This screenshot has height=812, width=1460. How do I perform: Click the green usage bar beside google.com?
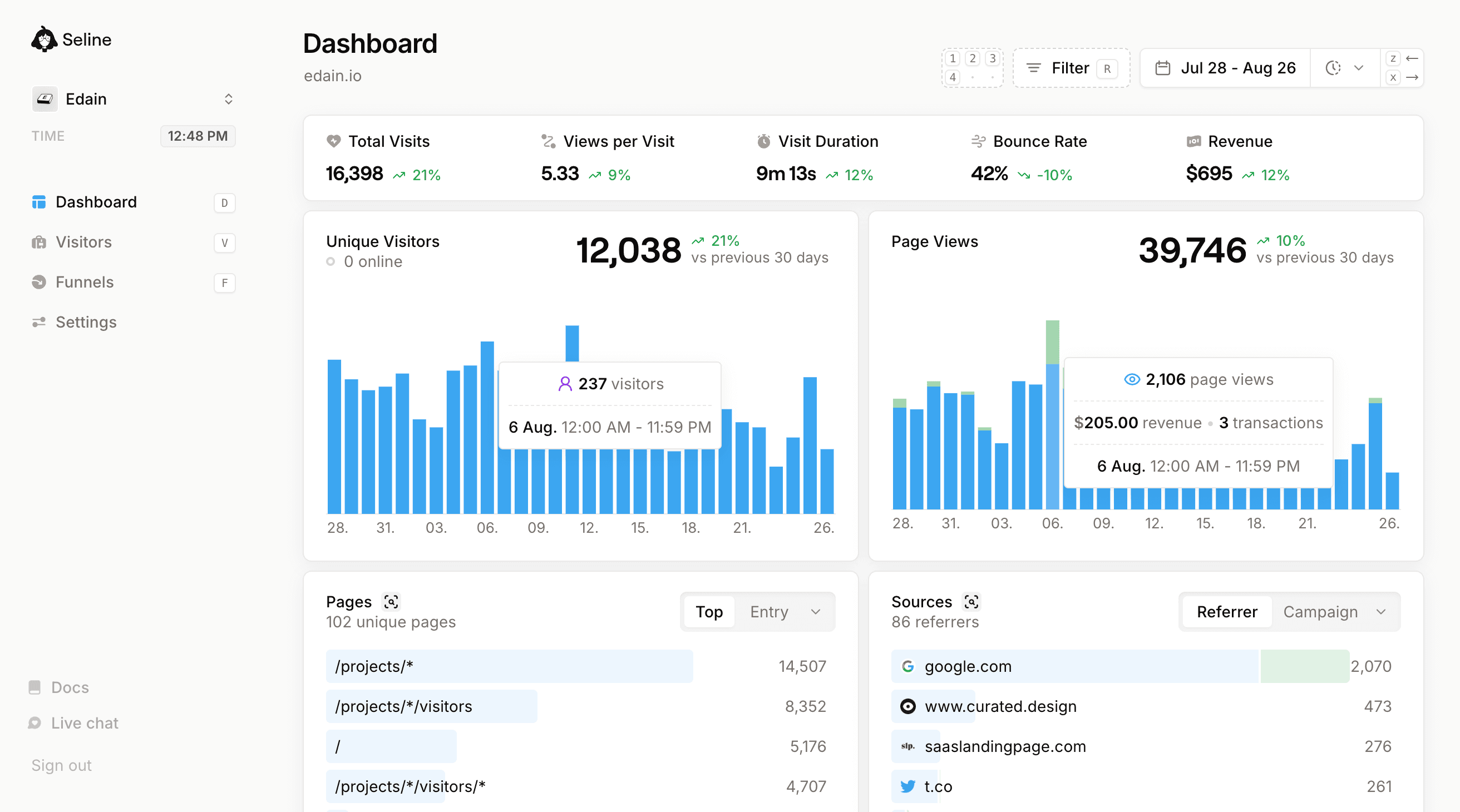(x=1302, y=666)
